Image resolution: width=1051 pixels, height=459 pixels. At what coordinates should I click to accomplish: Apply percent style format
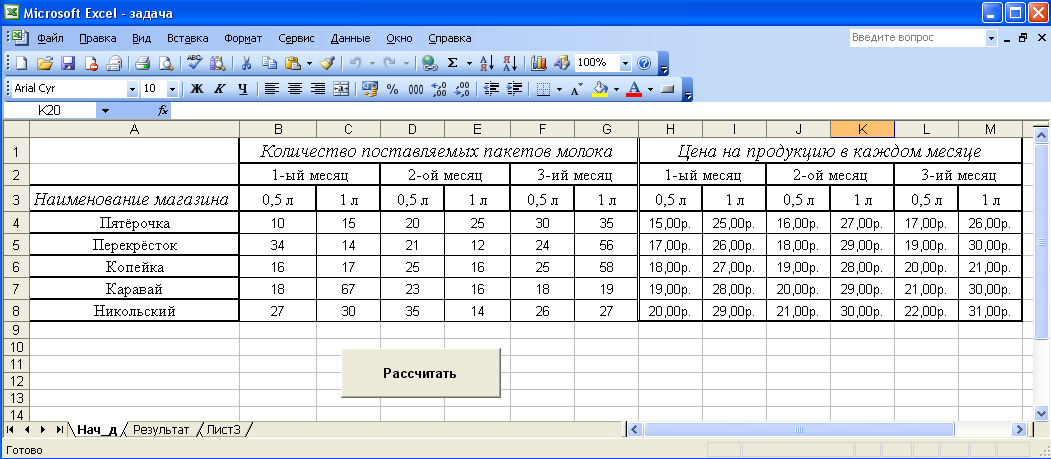tap(392, 89)
